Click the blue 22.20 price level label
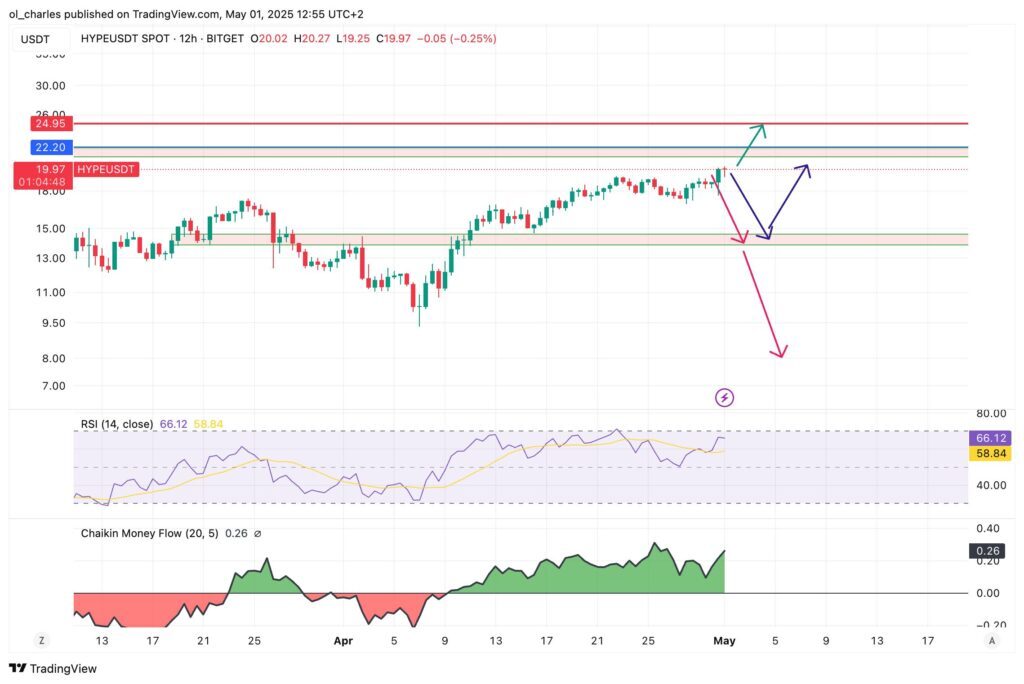Image resolution: width=1024 pixels, height=684 pixels. tap(48, 147)
